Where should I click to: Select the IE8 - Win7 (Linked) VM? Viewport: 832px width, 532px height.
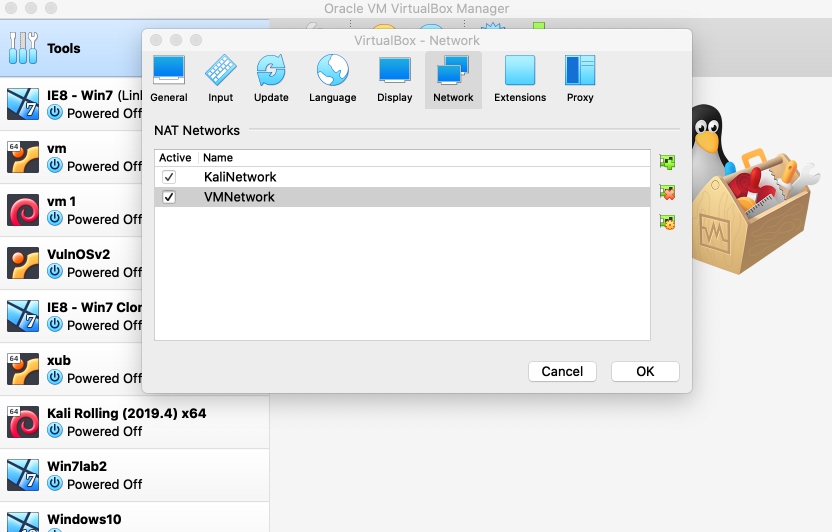point(71,104)
